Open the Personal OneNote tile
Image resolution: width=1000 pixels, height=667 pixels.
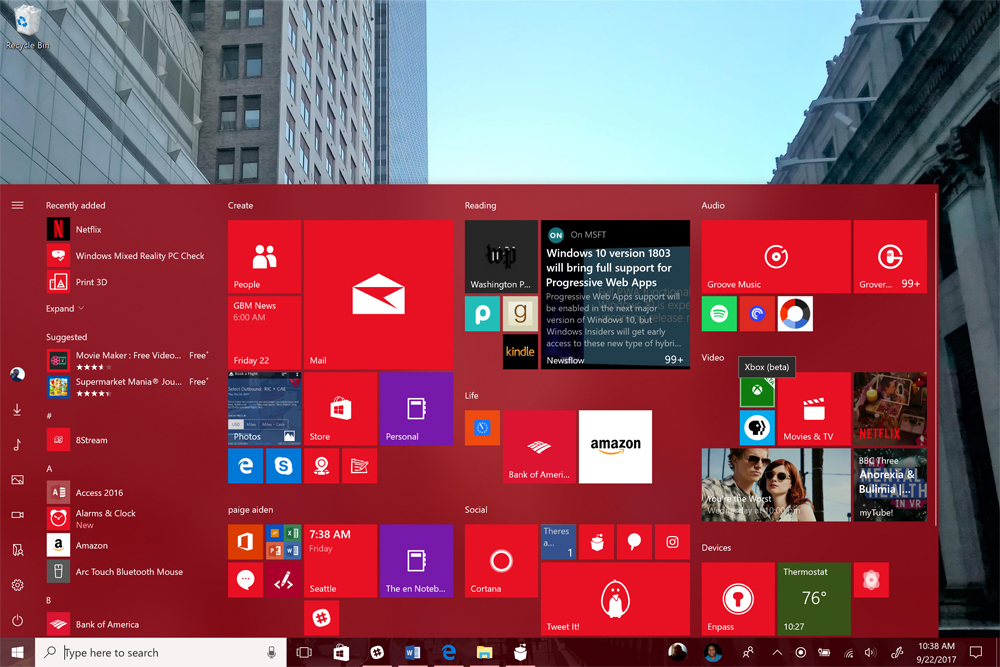416,409
